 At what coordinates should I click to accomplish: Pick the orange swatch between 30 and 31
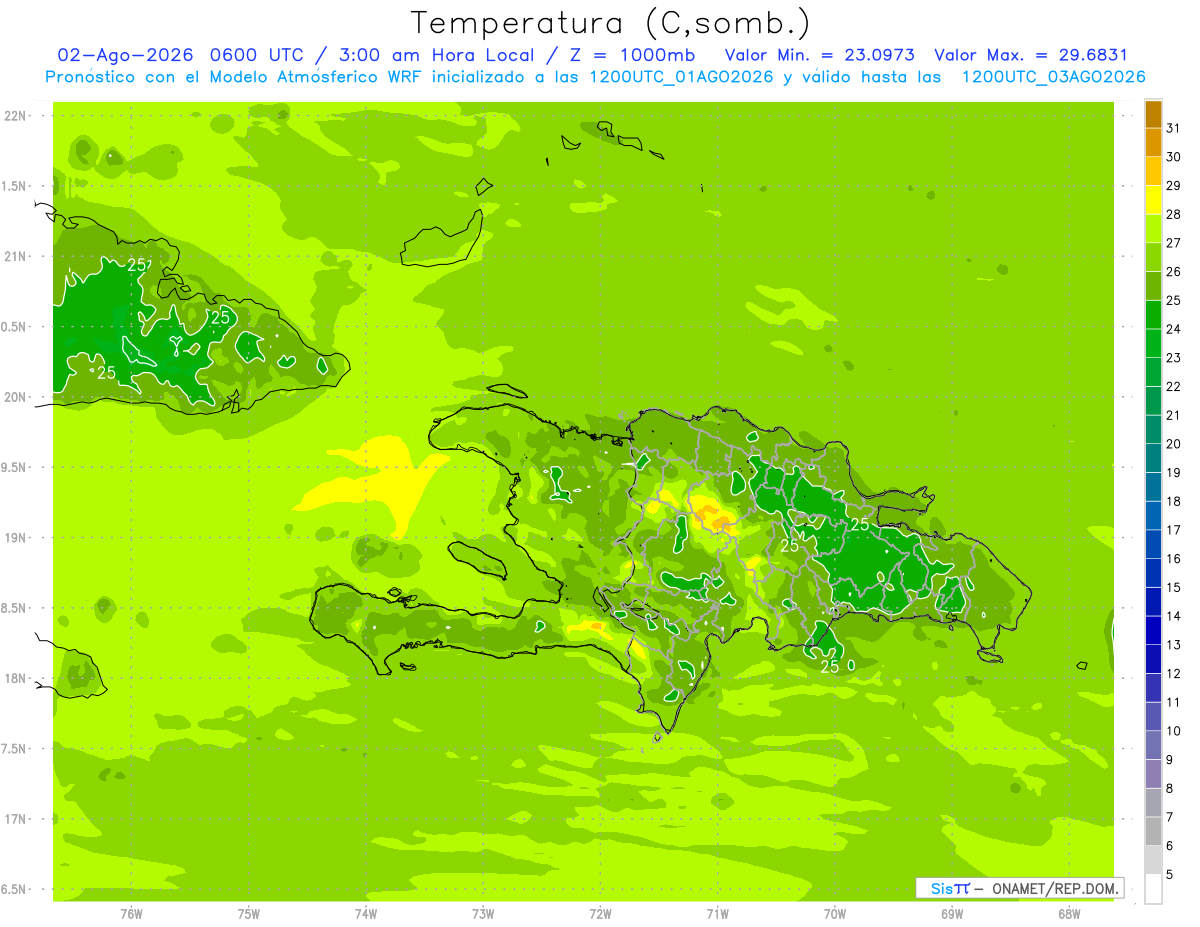coord(1153,143)
